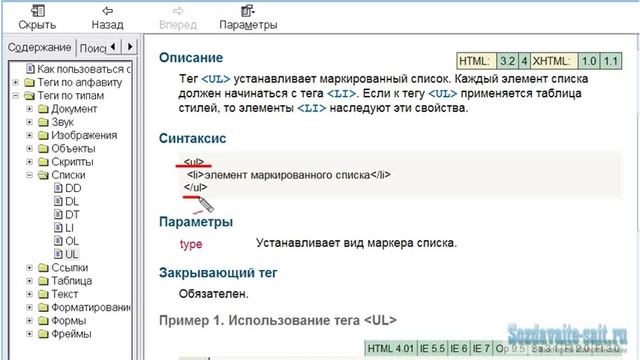
Task: Click the HTML 4.01 compatibility cell
Action: 391,349
